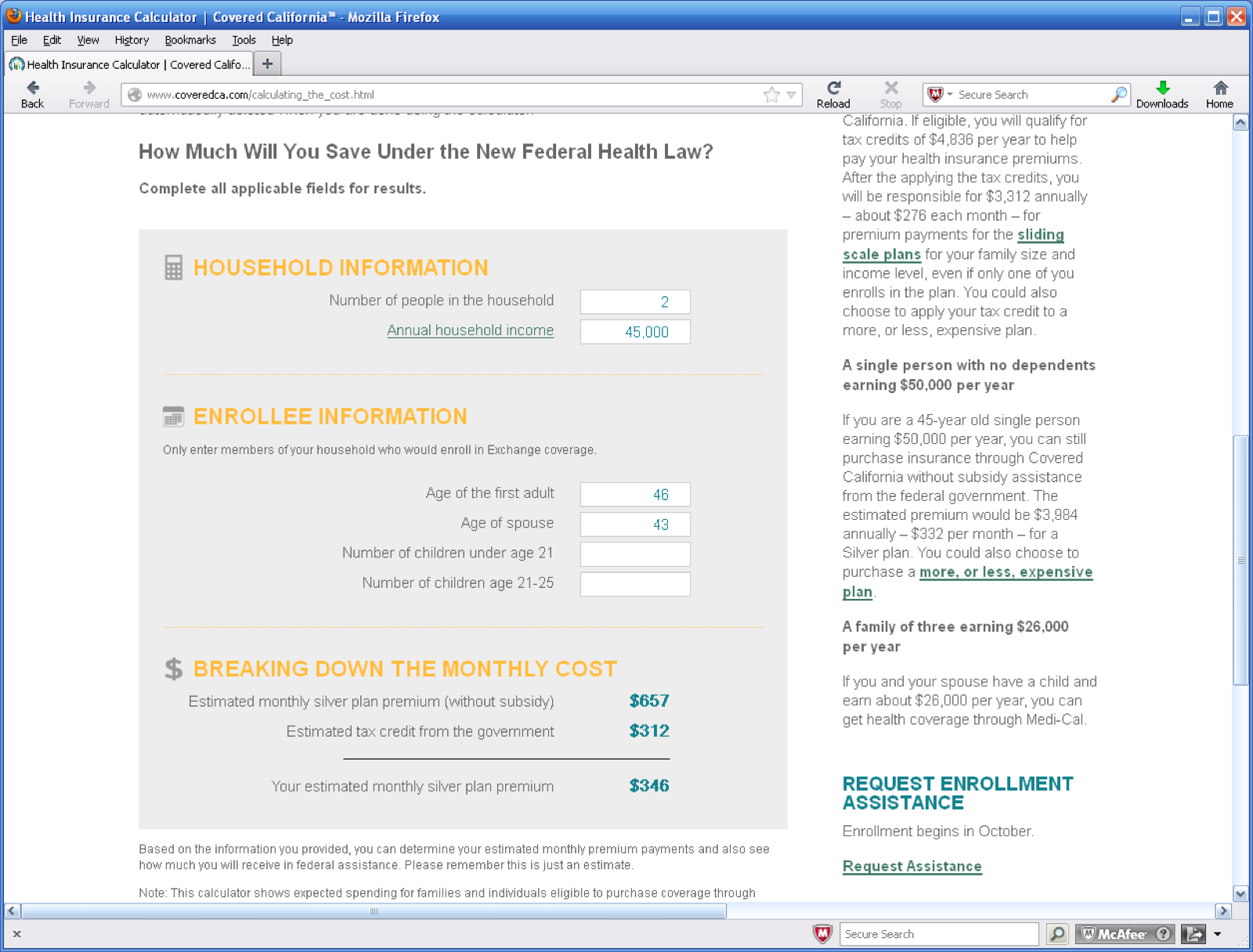Image resolution: width=1253 pixels, height=952 pixels.
Task: Open the History menu
Action: (132, 40)
